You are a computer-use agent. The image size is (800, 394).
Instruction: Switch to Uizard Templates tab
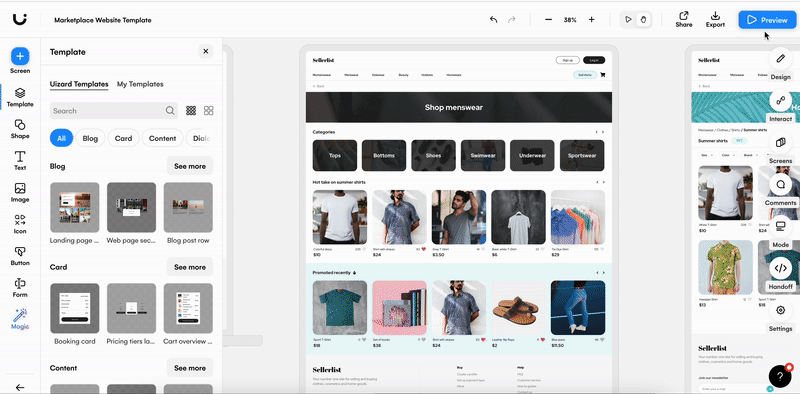pyautogui.click(x=79, y=84)
